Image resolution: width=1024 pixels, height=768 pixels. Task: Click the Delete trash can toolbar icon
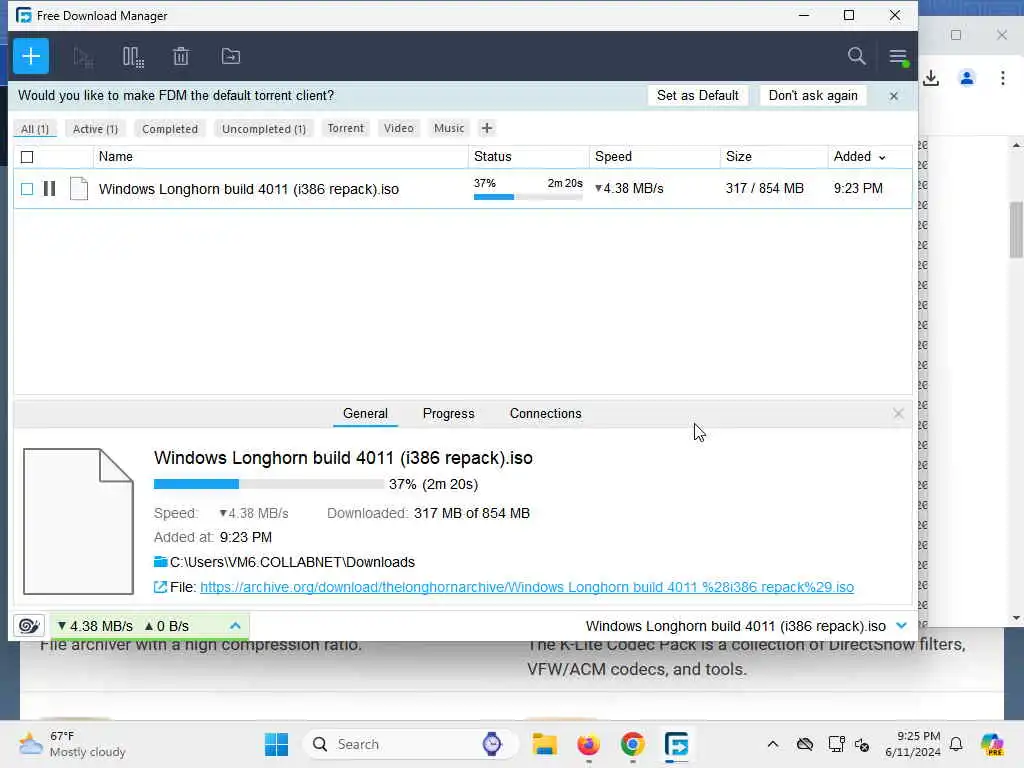[x=181, y=57]
